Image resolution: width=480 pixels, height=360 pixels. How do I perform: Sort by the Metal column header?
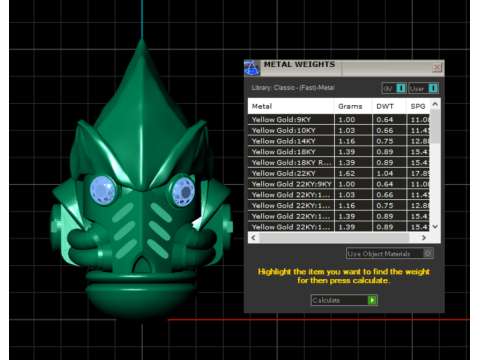pos(291,106)
